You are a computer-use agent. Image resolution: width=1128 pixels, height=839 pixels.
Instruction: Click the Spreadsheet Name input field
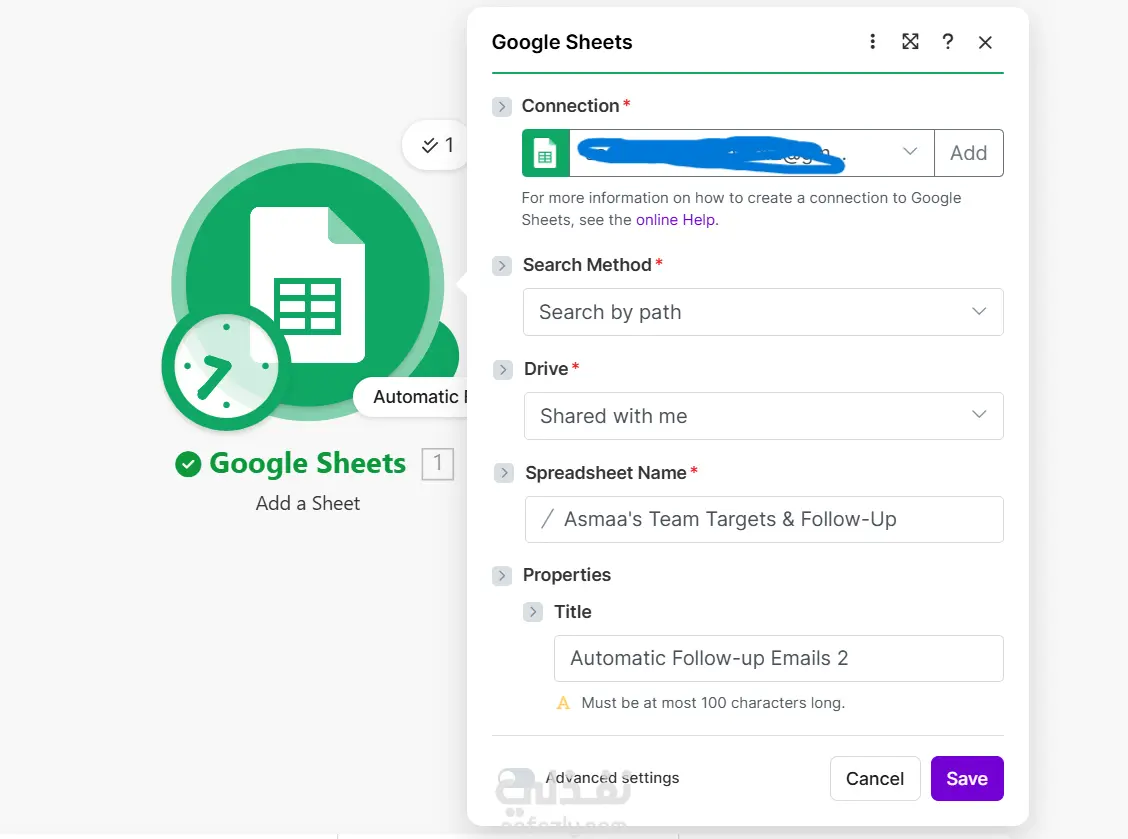[764, 520]
